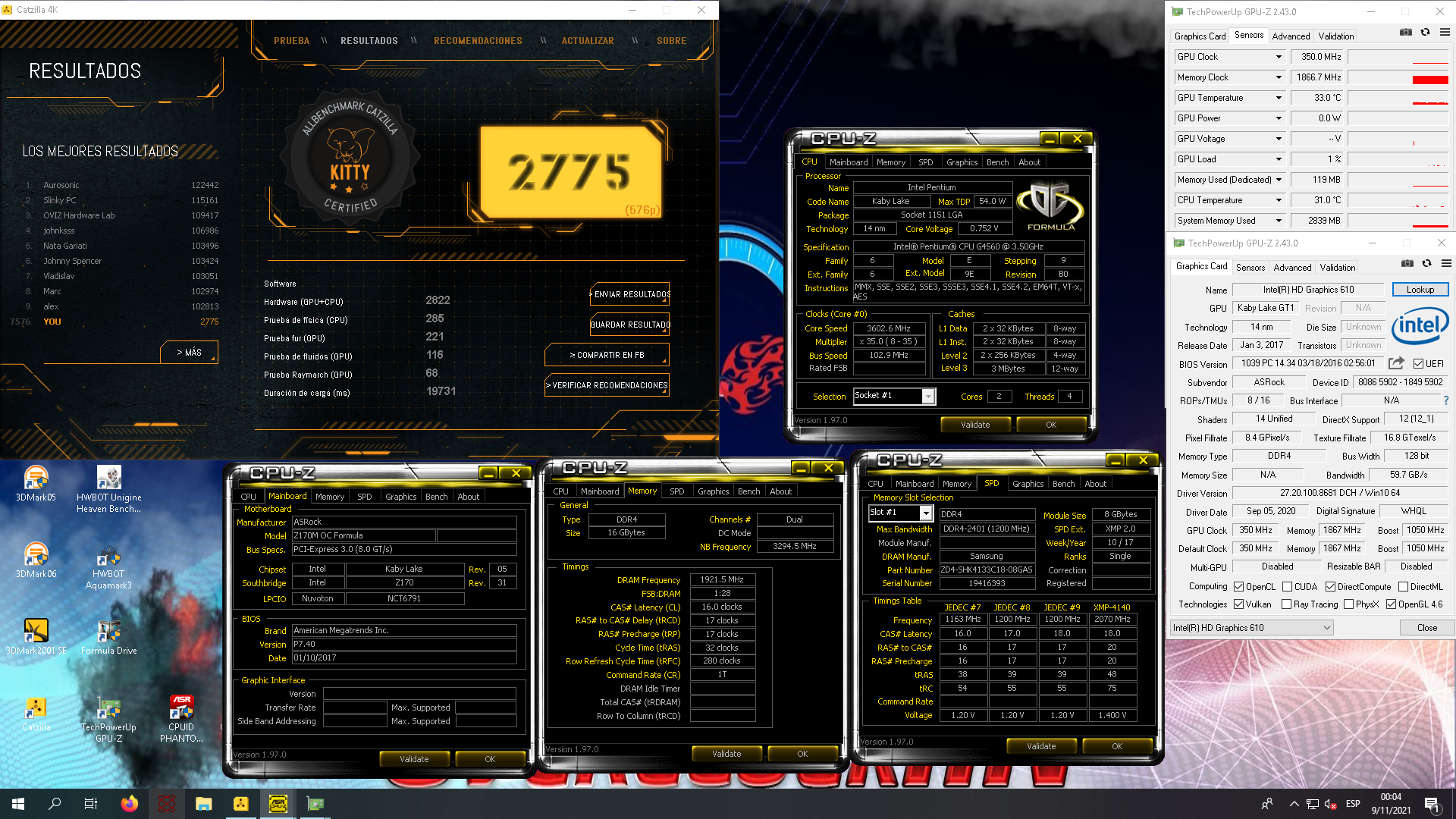Switch to RECOMENDACIONES tab in Catzilla
Viewport: 1456px width, 819px height.
pos(478,41)
